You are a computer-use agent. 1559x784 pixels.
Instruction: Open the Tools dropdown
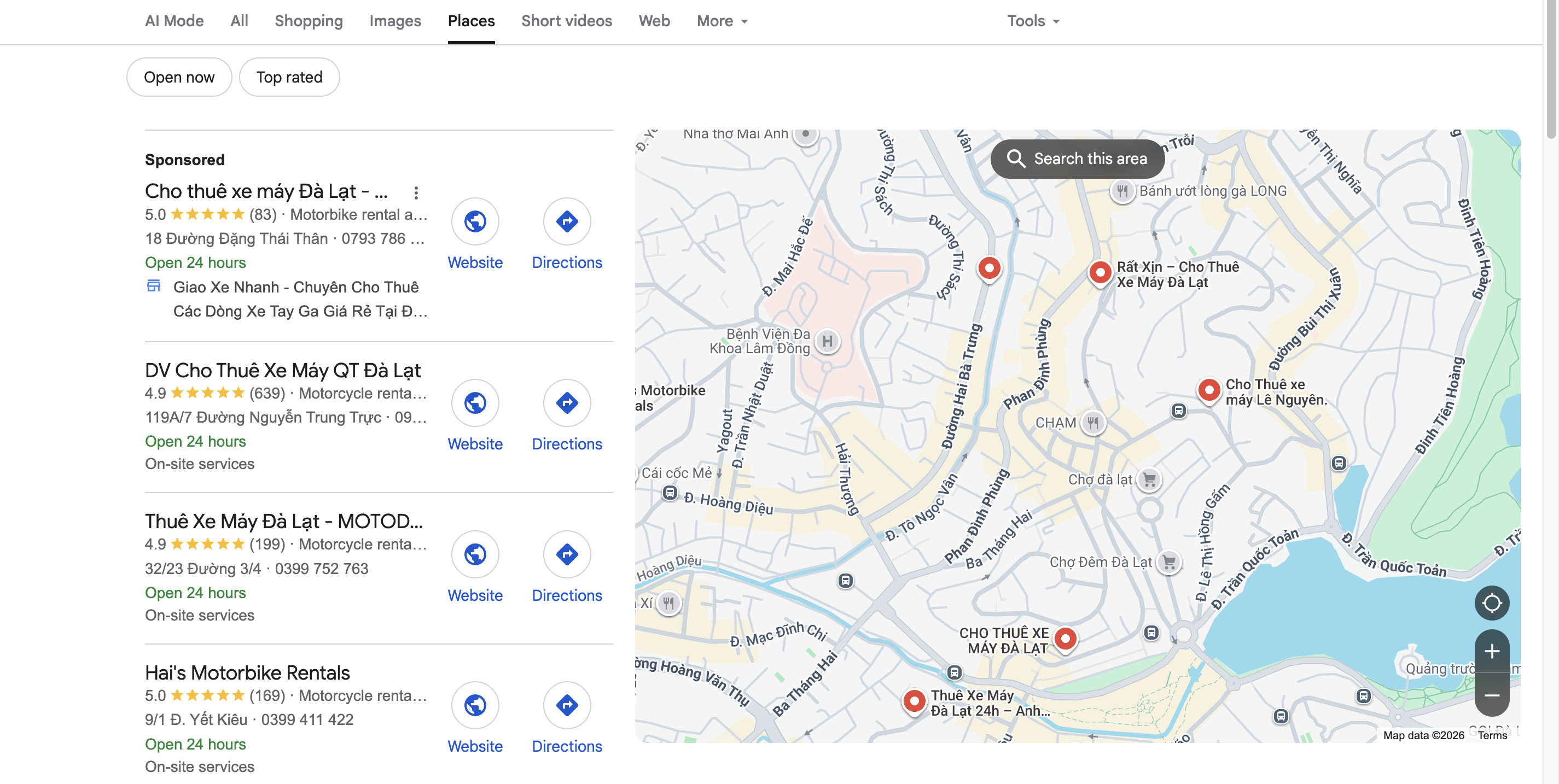[1032, 21]
